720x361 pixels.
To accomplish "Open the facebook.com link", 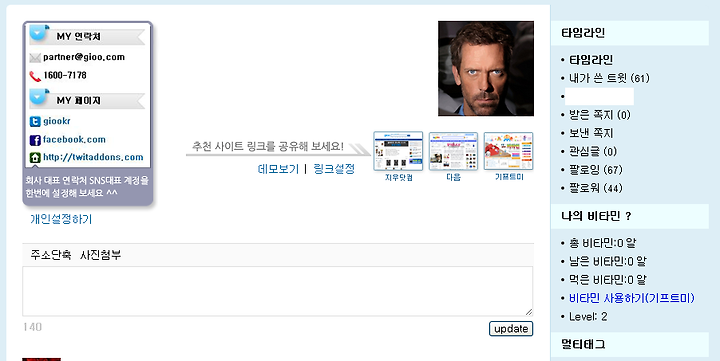I will [x=74, y=140].
